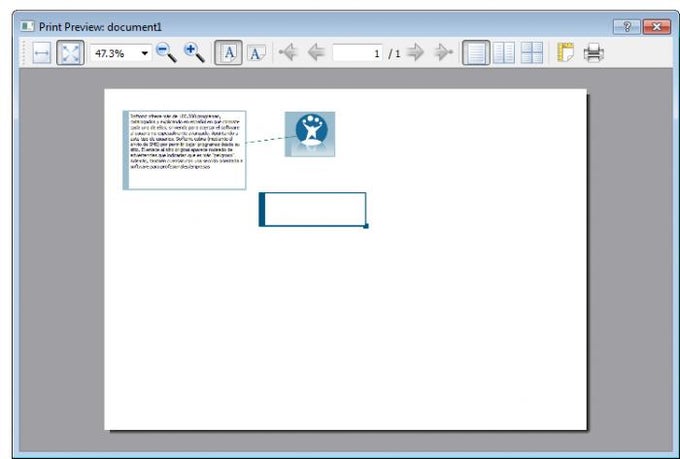Open the help question mark button
The image size is (680, 459).
click(x=627, y=27)
